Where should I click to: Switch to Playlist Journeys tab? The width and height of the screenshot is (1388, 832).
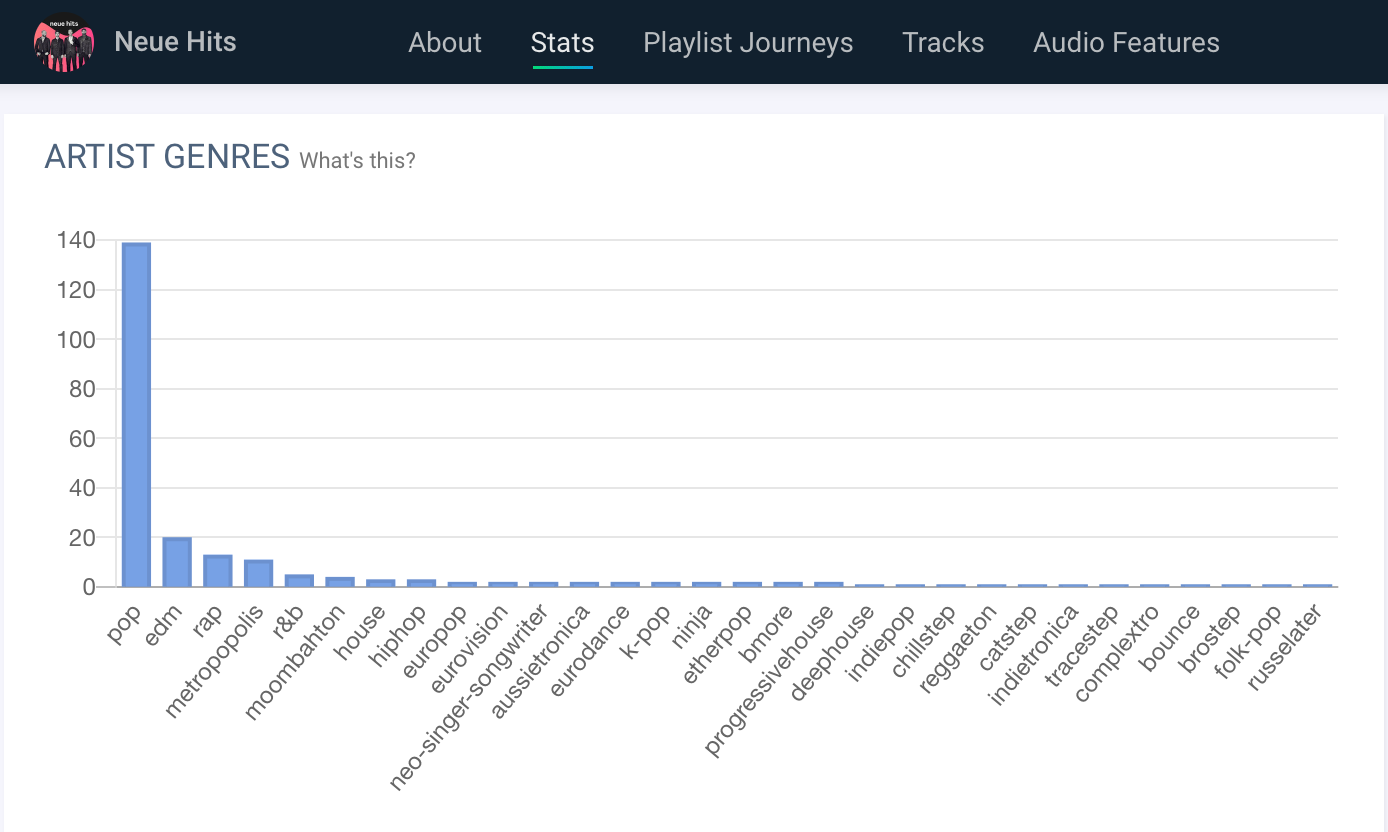point(748,43)
